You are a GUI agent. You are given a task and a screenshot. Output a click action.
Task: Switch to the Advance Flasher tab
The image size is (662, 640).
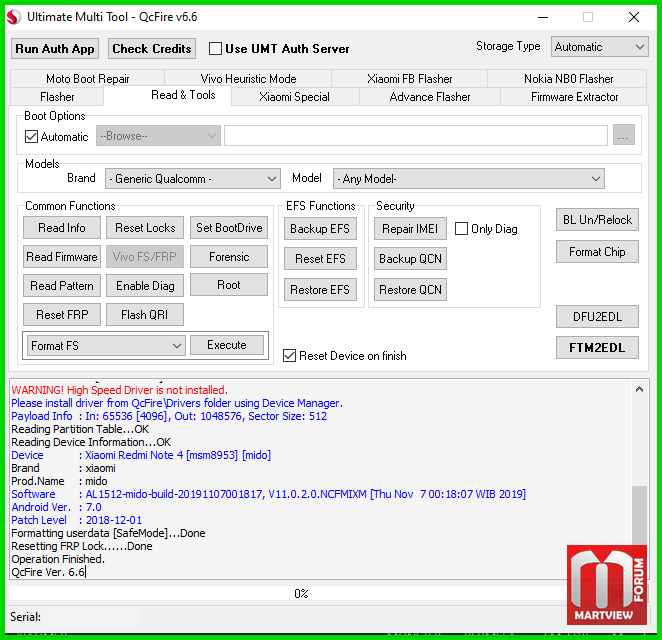pos(430,97)
